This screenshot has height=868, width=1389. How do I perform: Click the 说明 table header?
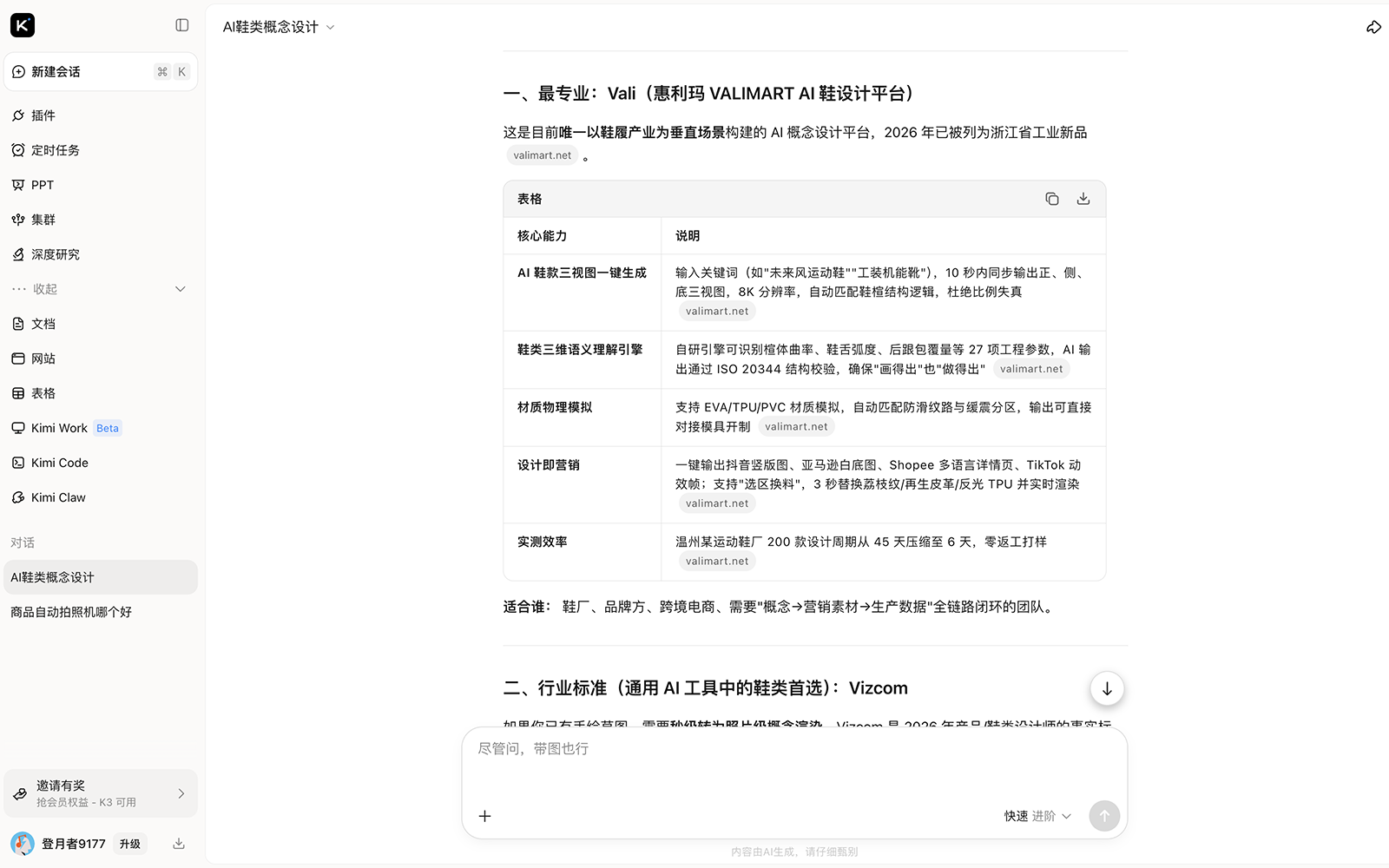[884, 236]
